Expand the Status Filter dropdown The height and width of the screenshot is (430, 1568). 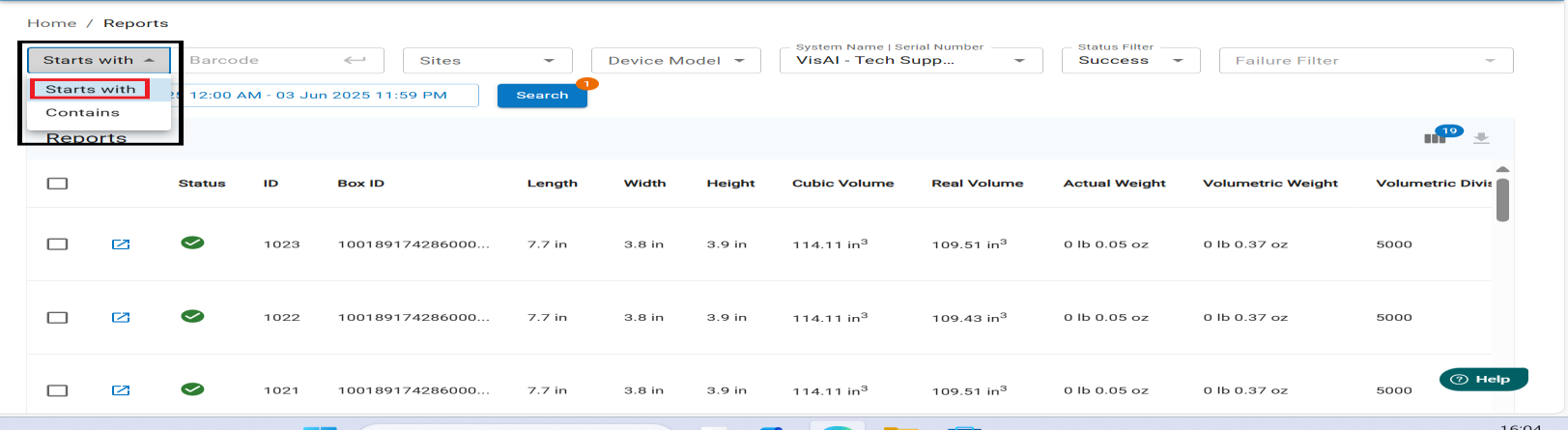1130,60
